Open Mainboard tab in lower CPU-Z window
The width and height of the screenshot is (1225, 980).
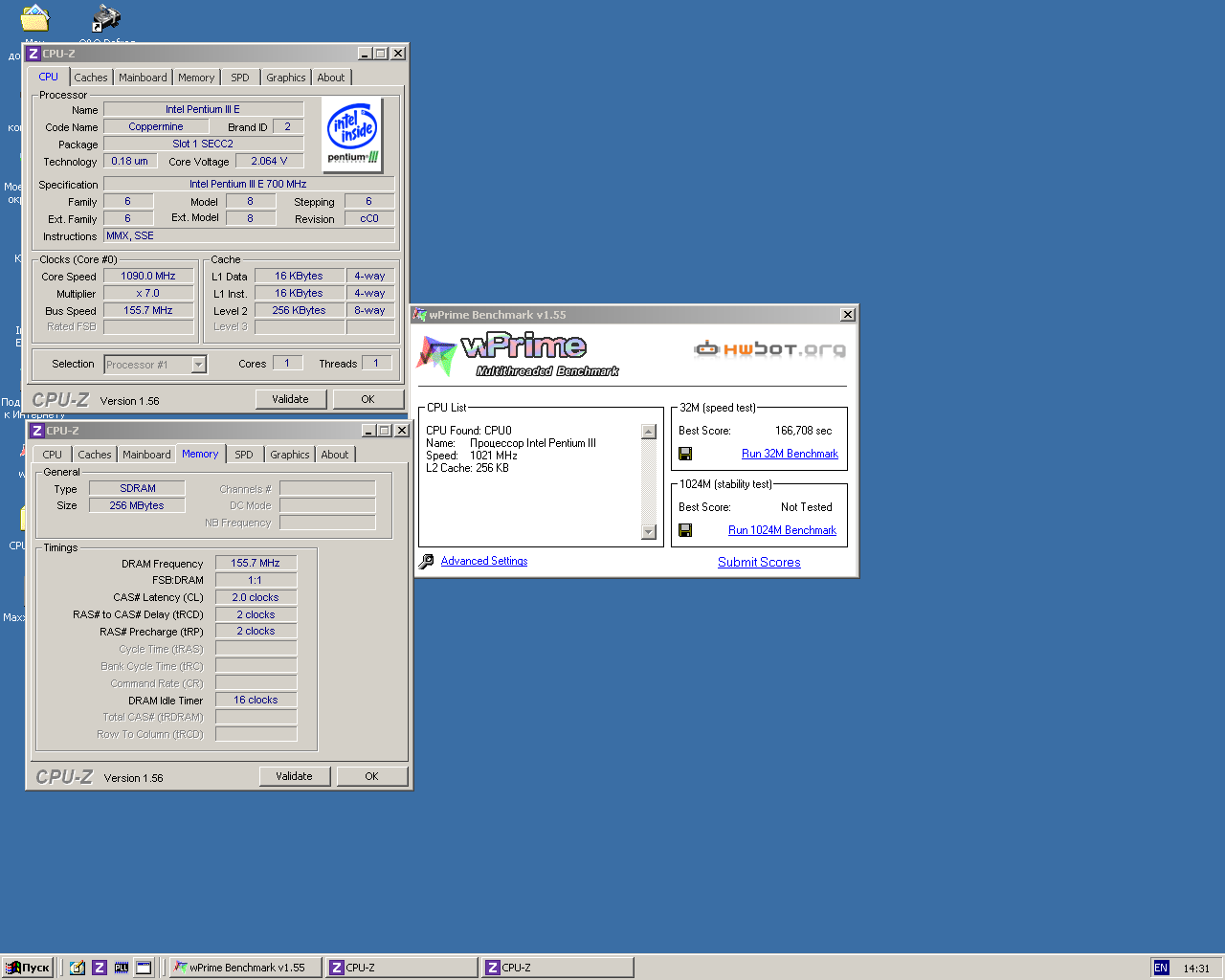pyautogui.click(x=146, y=455)
